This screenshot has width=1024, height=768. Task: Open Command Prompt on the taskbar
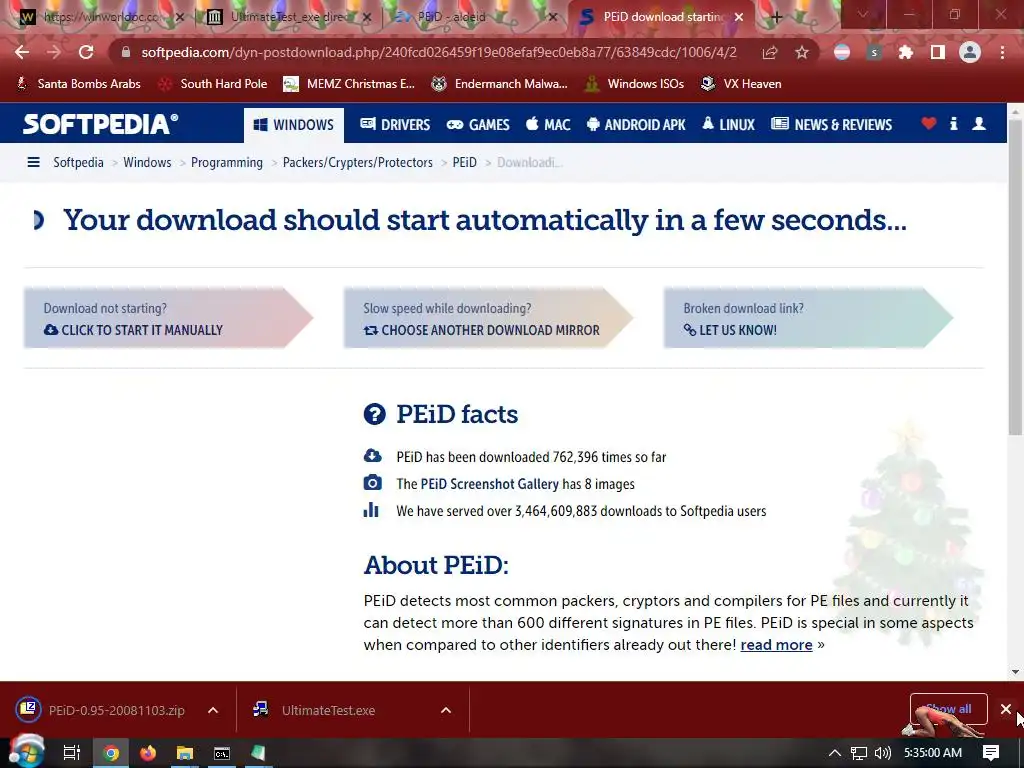222,753
